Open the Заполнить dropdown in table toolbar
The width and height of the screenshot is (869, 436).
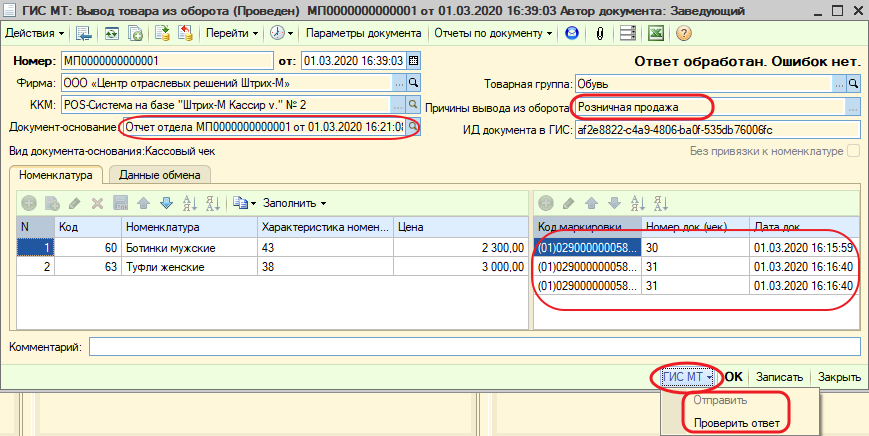(x=295, y=203)
